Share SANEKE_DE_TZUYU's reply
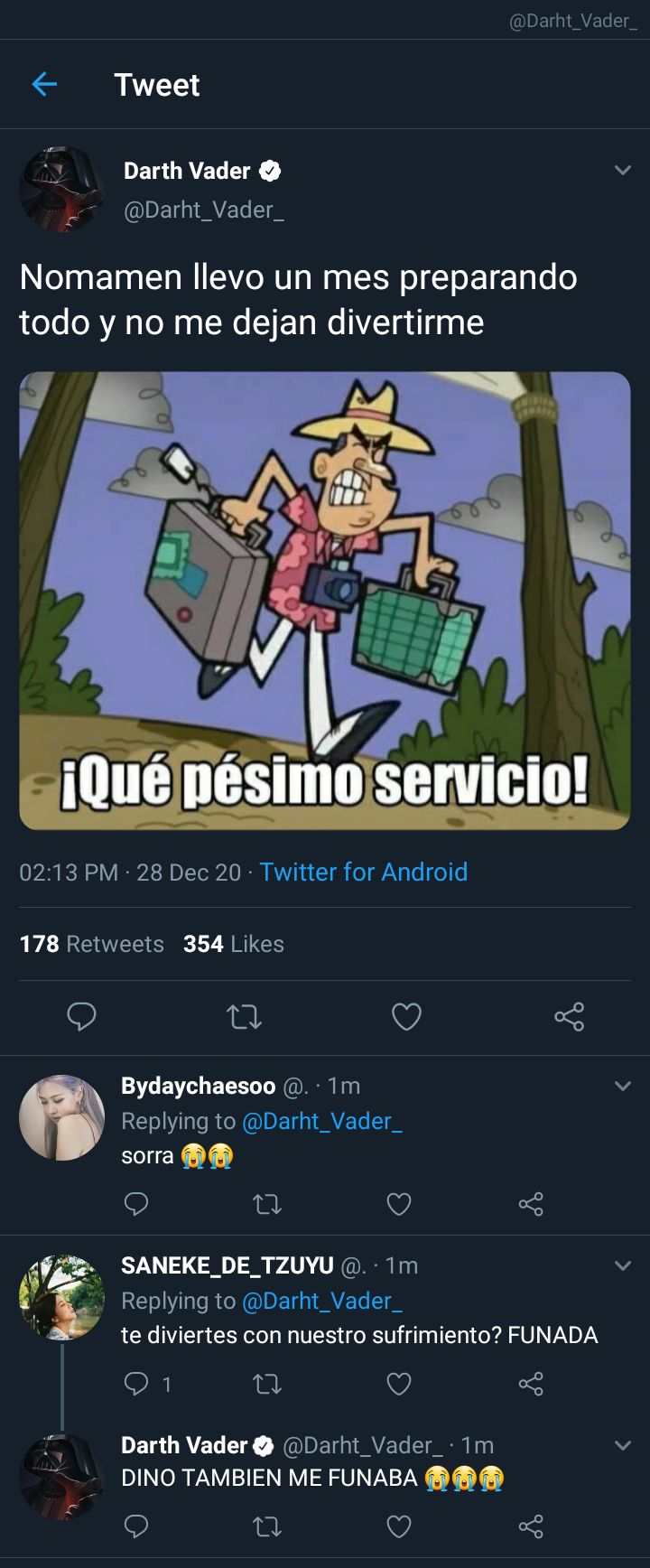650x1568 pixels. (x=531, y=1384)
